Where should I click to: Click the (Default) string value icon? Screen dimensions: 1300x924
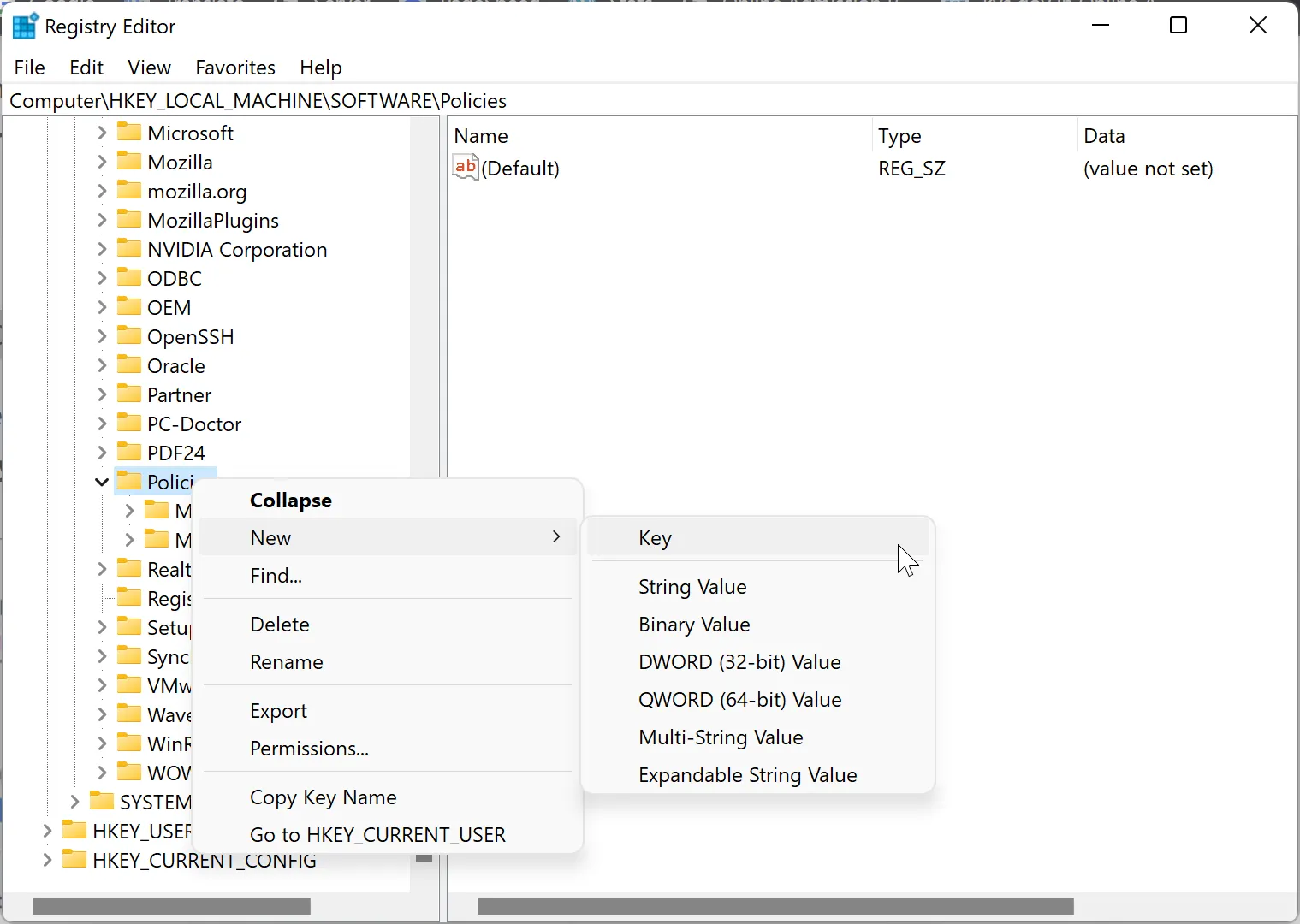(466, 168)
